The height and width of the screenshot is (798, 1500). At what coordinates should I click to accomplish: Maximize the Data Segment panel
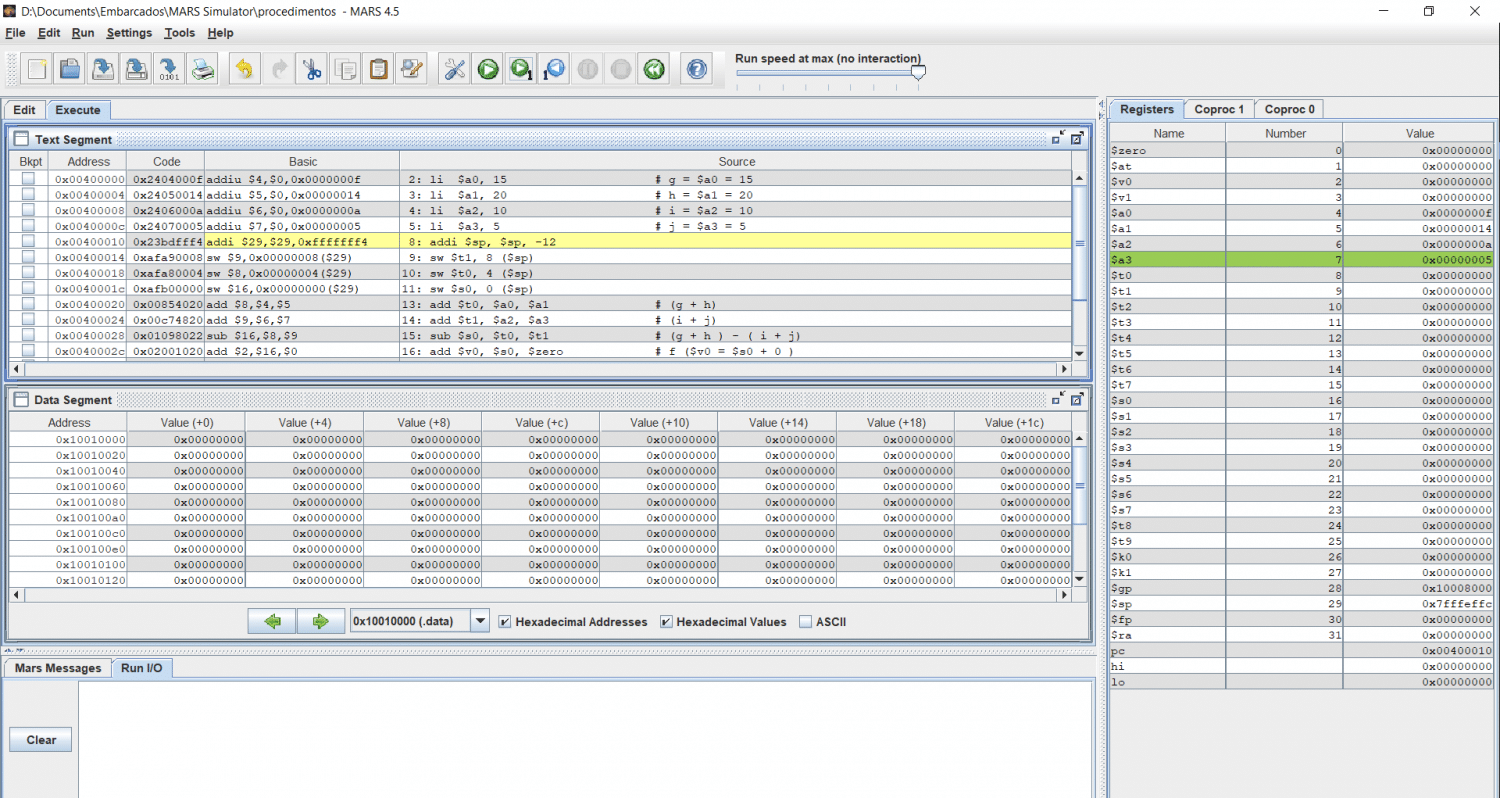pyautogui.click(x=1077, y=399)
